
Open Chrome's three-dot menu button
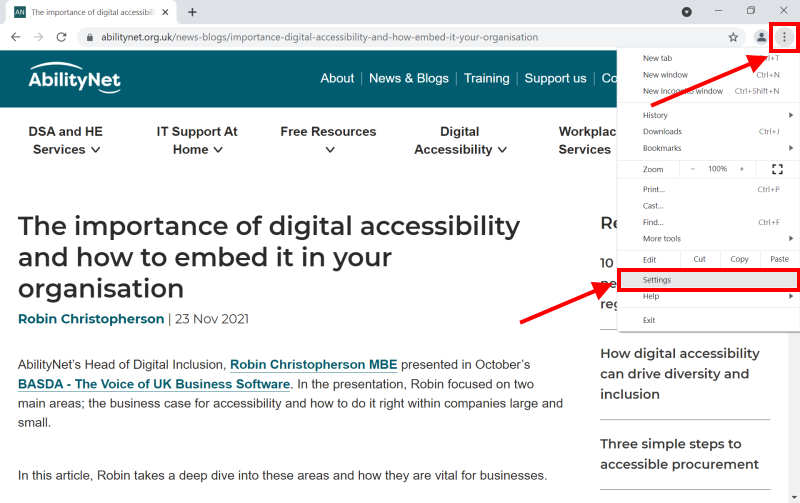(784, 37)
